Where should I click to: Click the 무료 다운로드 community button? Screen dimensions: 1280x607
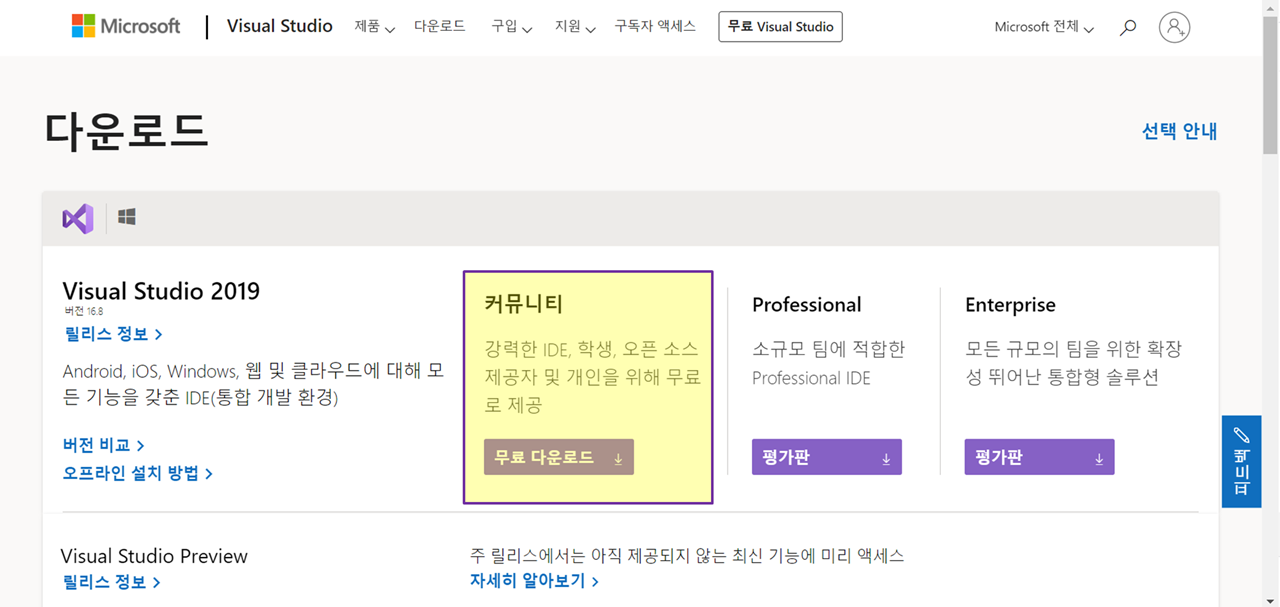click(x=558, y=457)
